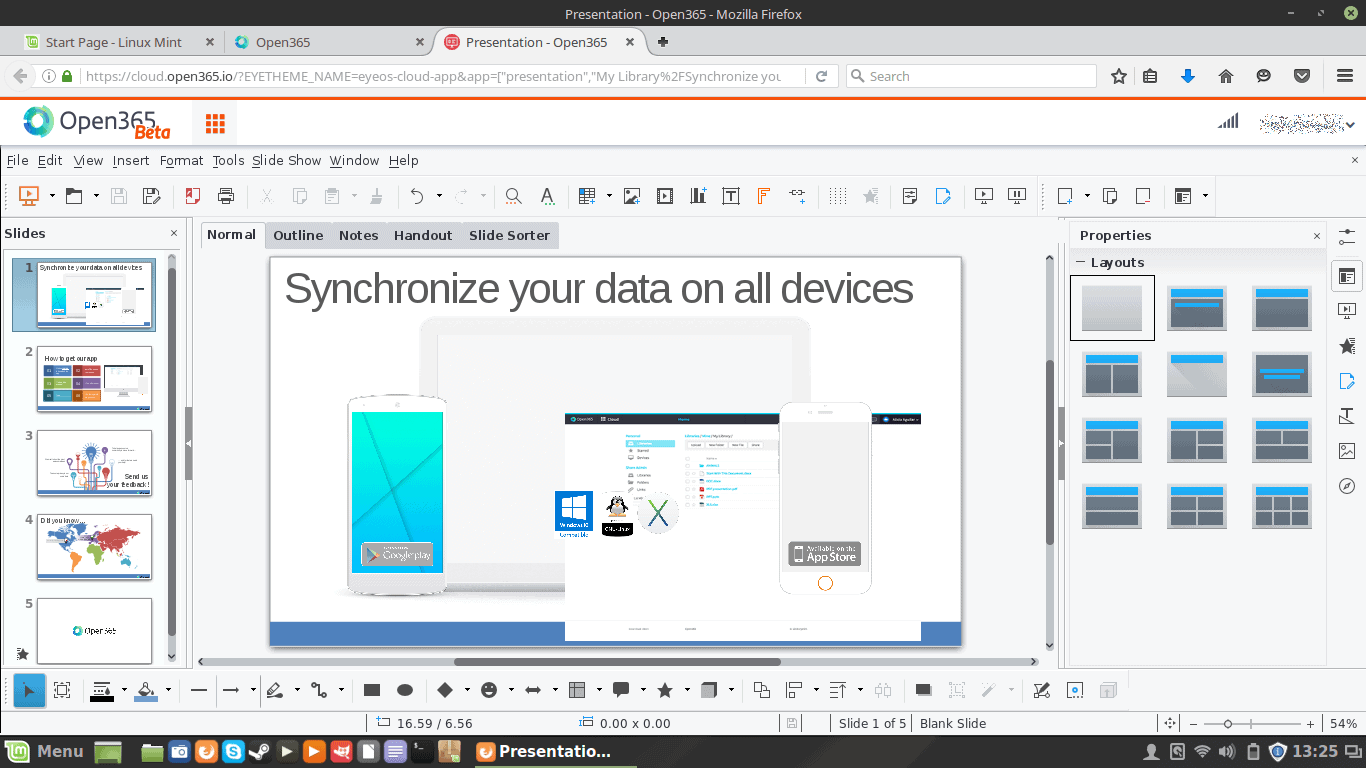
Task: Open Find & Replace magnifier icon
Action: [x=513, y=196]
